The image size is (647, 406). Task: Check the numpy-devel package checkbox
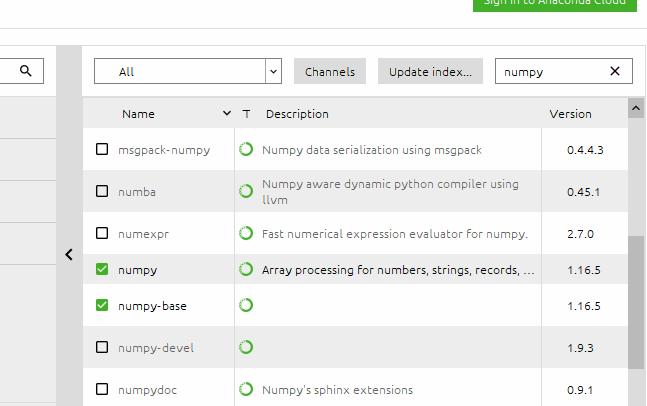[x=102, y=347]
